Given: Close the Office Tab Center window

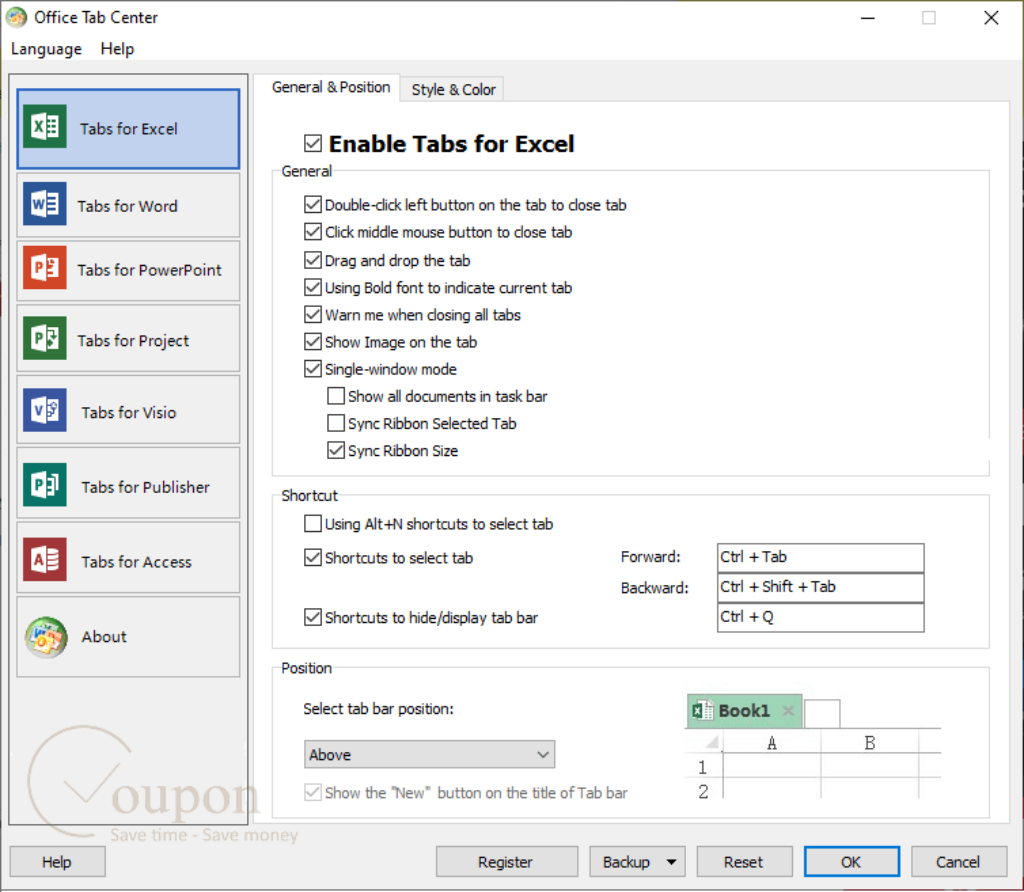Looking at the screenshot, I should click(991, 18).
